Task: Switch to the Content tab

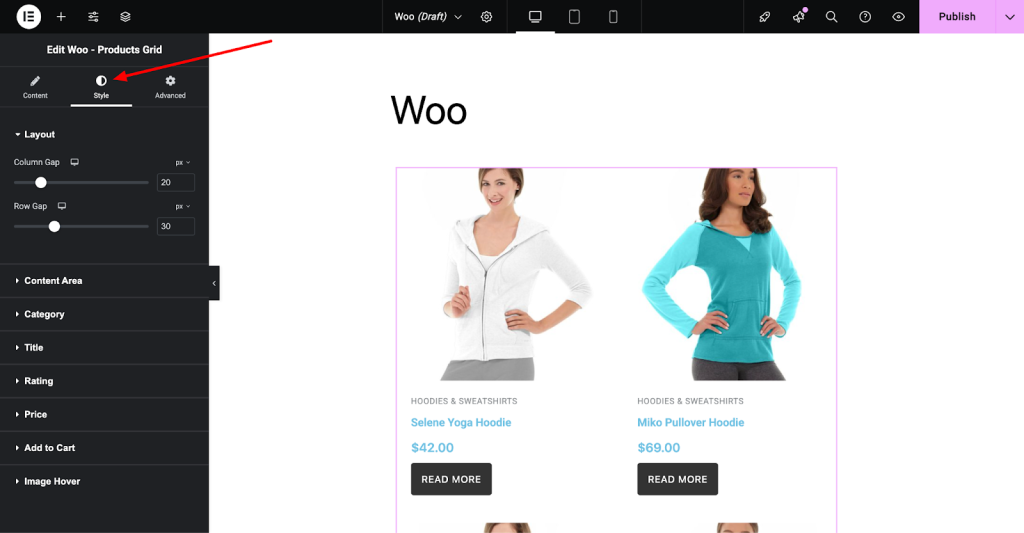Action: coord(35,87)
